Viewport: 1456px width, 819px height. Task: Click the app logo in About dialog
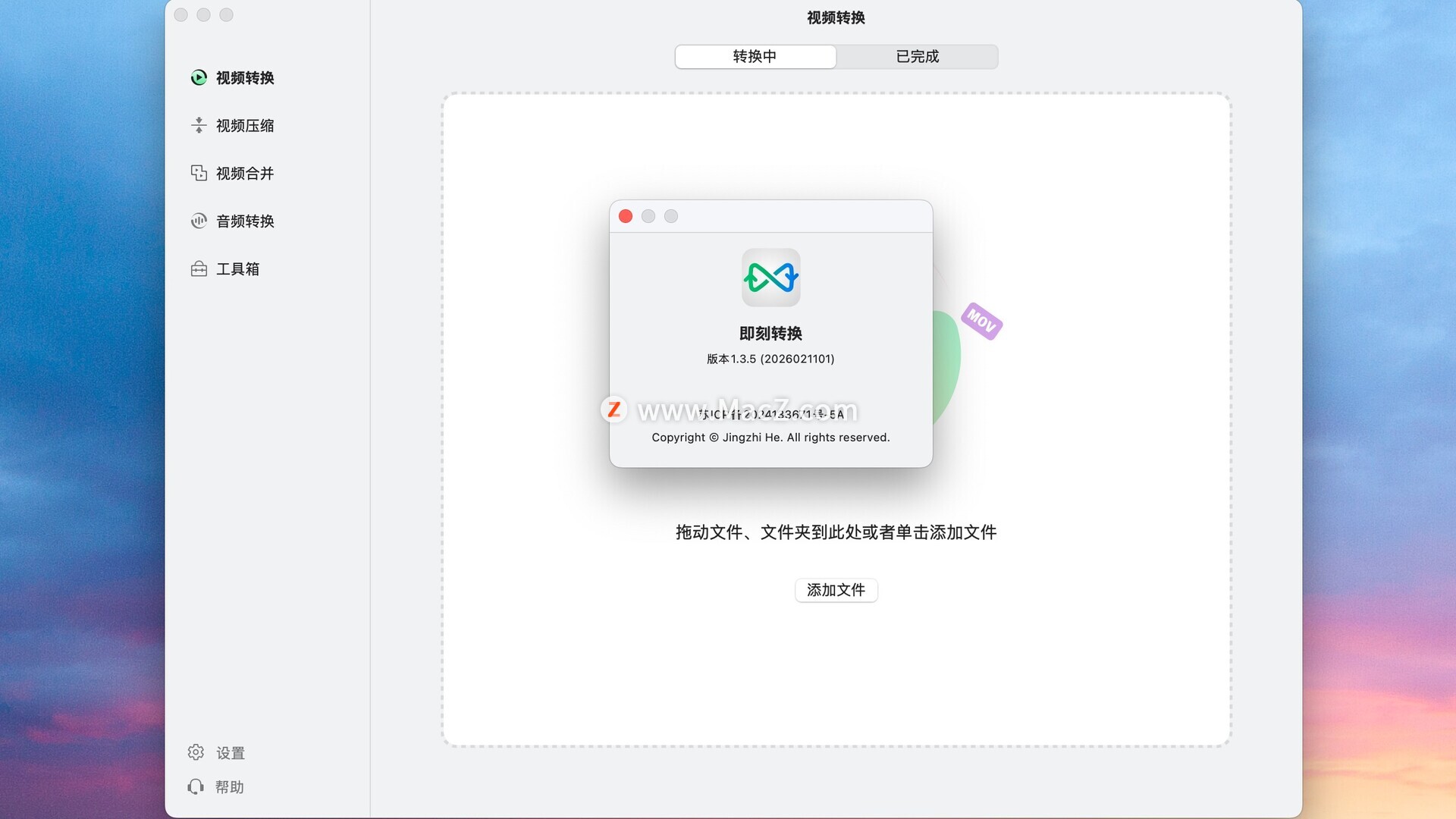tap(770, 278)
